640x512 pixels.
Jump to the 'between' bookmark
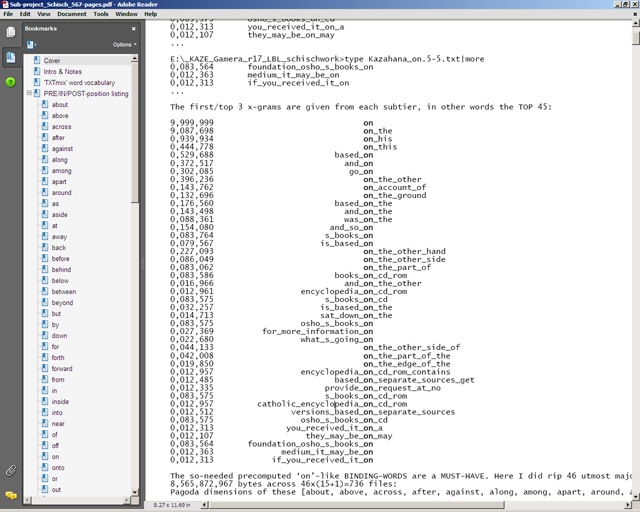pyautogui.click(x=64, y=292)
